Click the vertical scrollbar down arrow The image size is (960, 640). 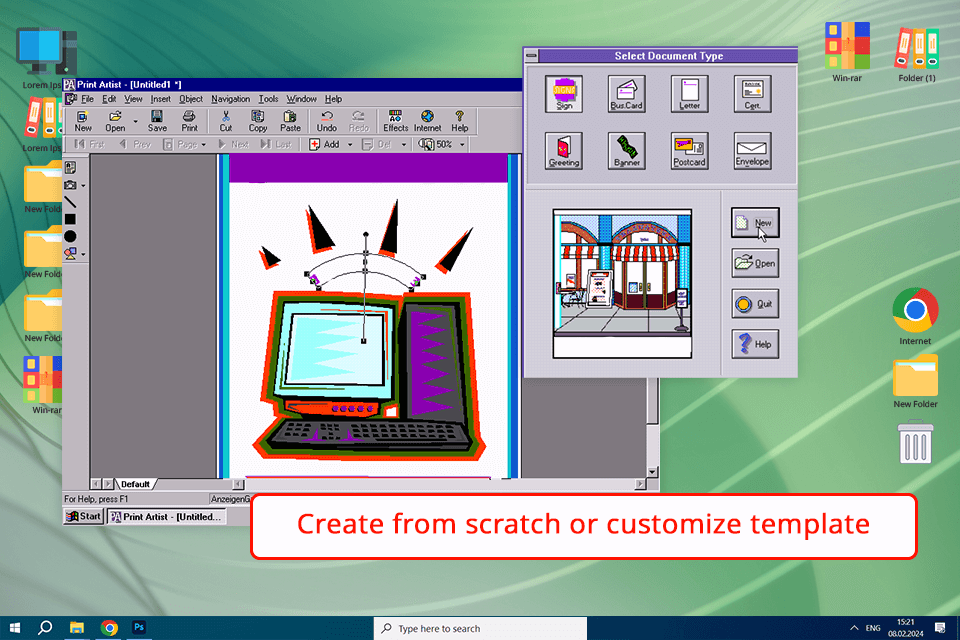click(x=652, y=472)
